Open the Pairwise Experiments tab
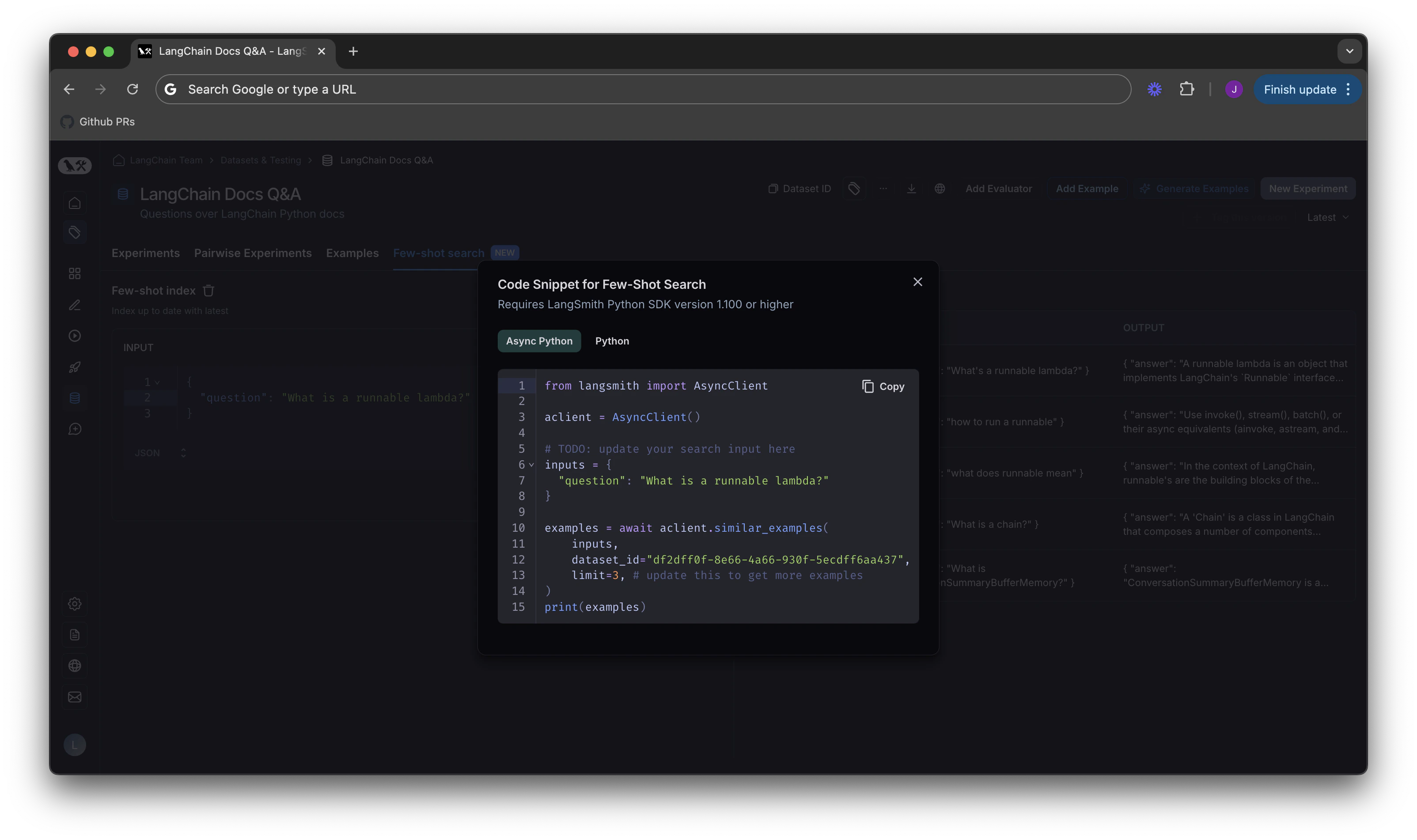Viewport: 1417px width, 840px height. 253,253
